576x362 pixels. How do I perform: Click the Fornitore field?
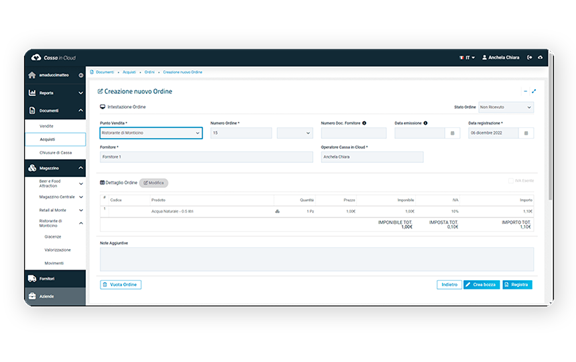206,157
